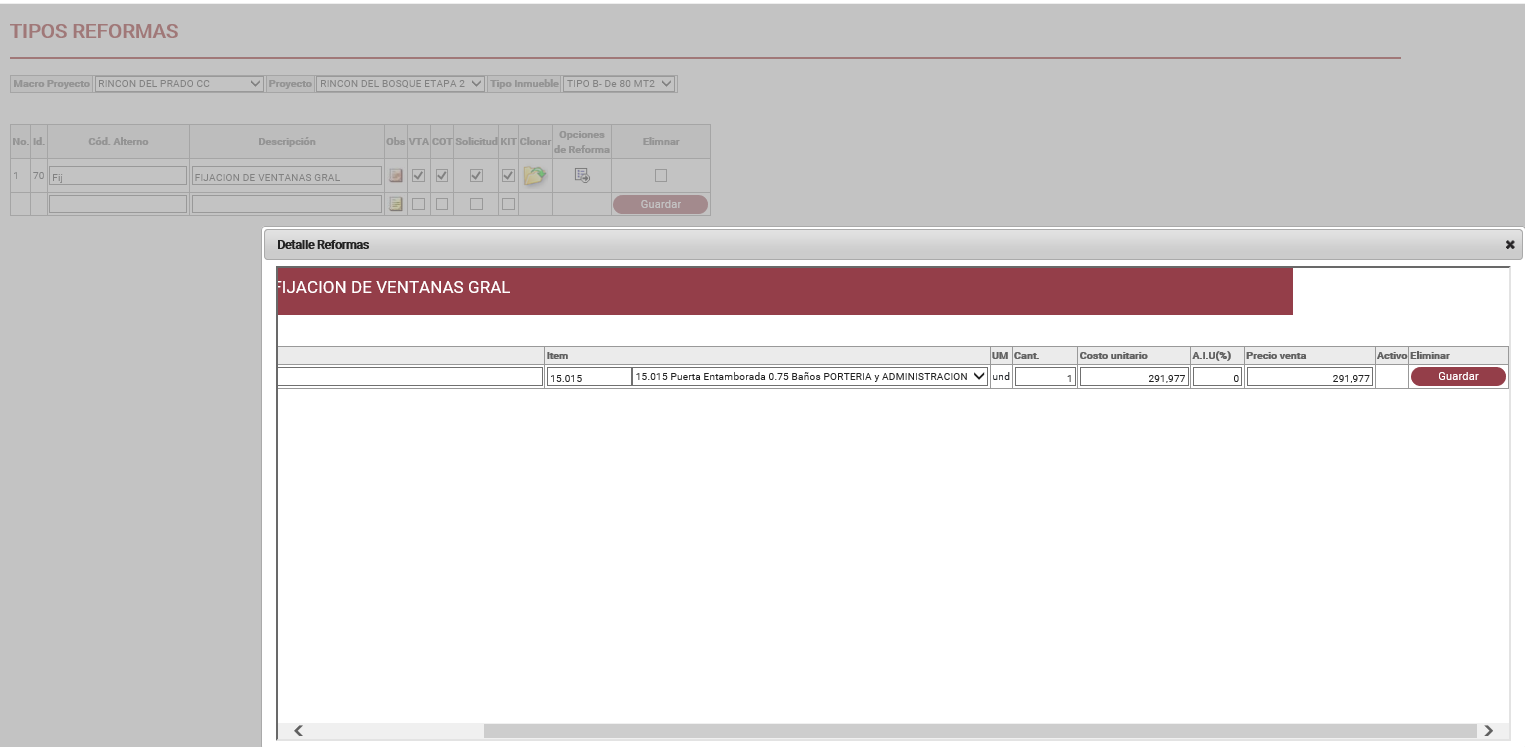Click the Precio venta column header

(1309, 356)
